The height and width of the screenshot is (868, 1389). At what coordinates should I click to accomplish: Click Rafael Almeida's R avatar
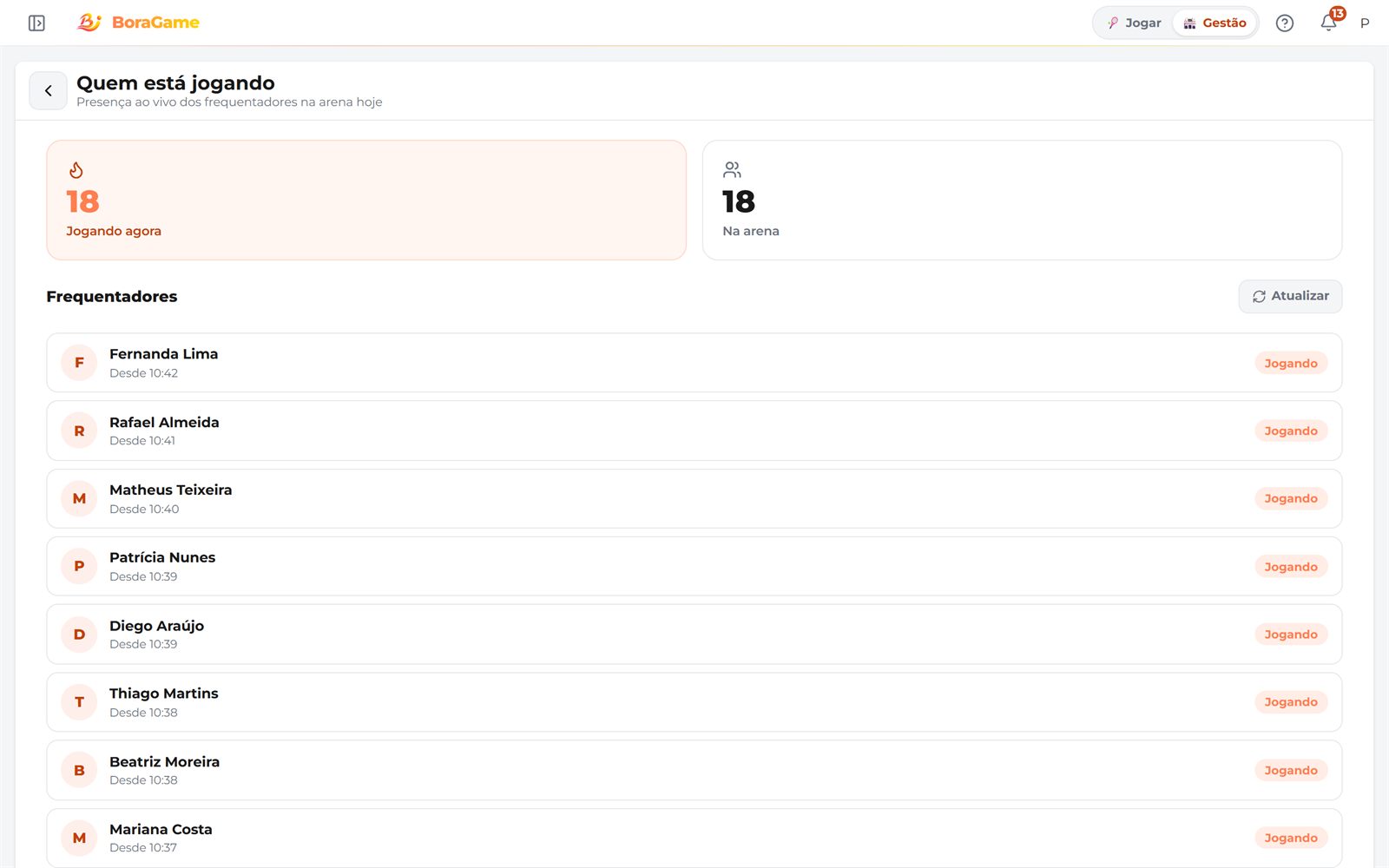point(79,431)
